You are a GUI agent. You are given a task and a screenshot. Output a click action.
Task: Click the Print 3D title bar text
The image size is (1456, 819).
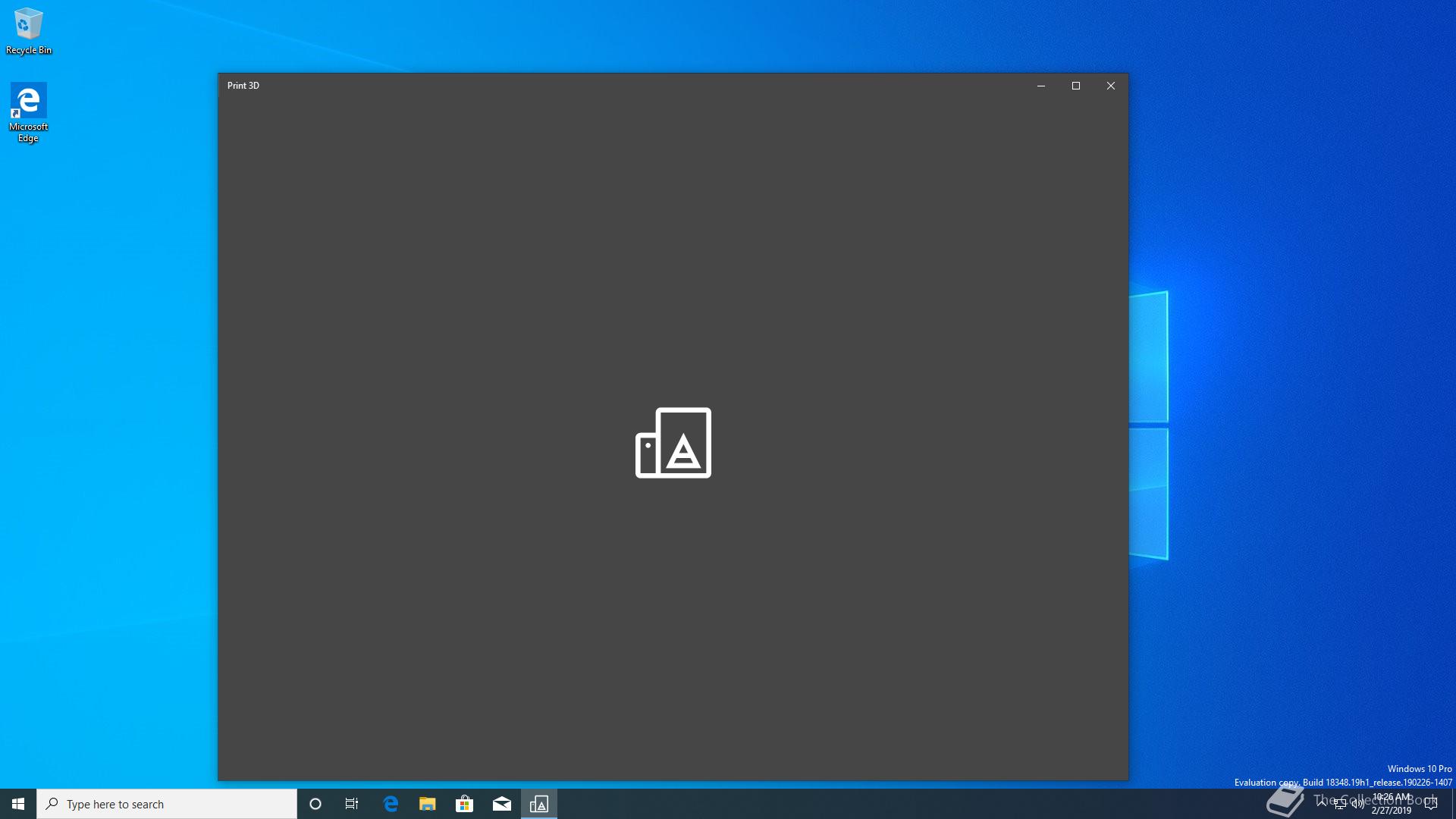(243, 86)
